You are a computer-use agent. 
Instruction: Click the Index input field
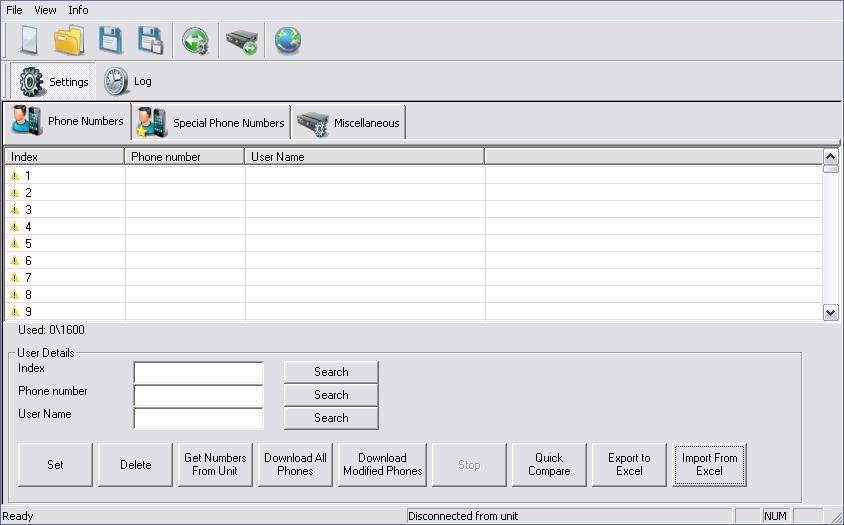coord(198,373)
